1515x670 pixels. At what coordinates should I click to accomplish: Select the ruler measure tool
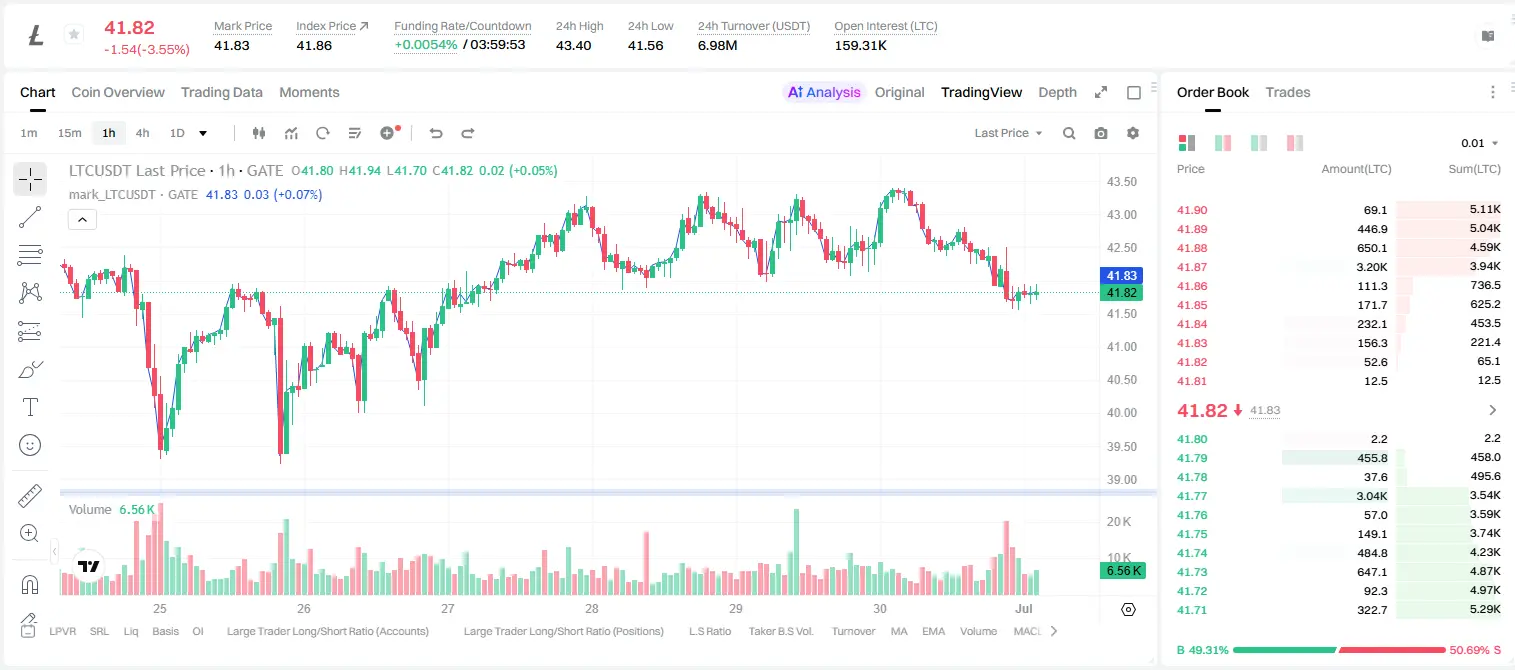pyautogui.click(x=30, y=496)
